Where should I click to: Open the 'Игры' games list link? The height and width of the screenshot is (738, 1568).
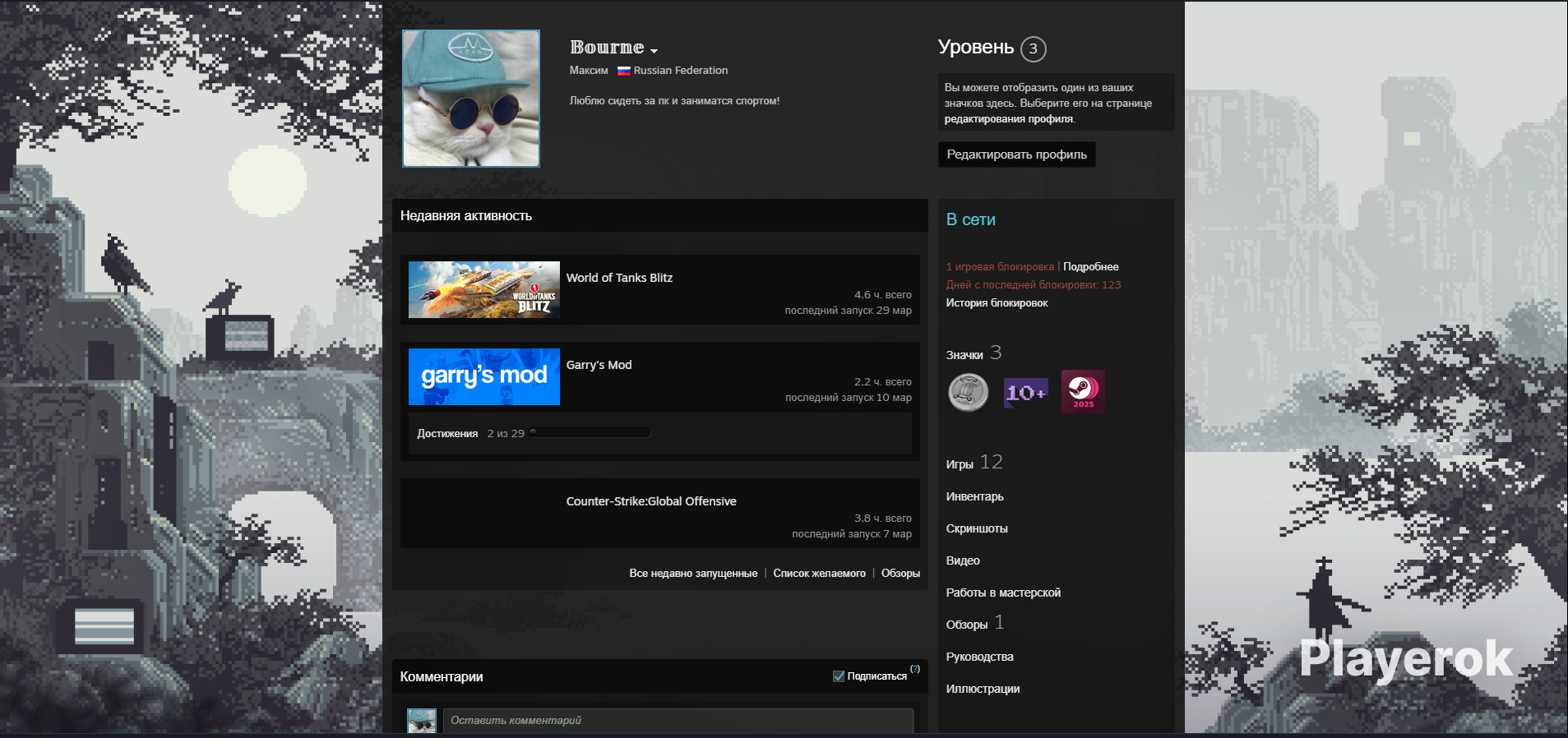click(x=960, y=464)
